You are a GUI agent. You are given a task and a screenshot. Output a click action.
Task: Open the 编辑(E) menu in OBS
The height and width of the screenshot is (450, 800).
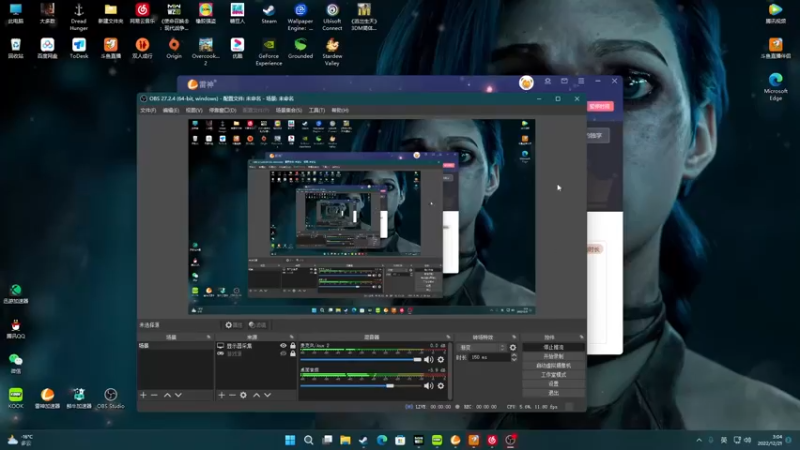click(x=170, y=110)
